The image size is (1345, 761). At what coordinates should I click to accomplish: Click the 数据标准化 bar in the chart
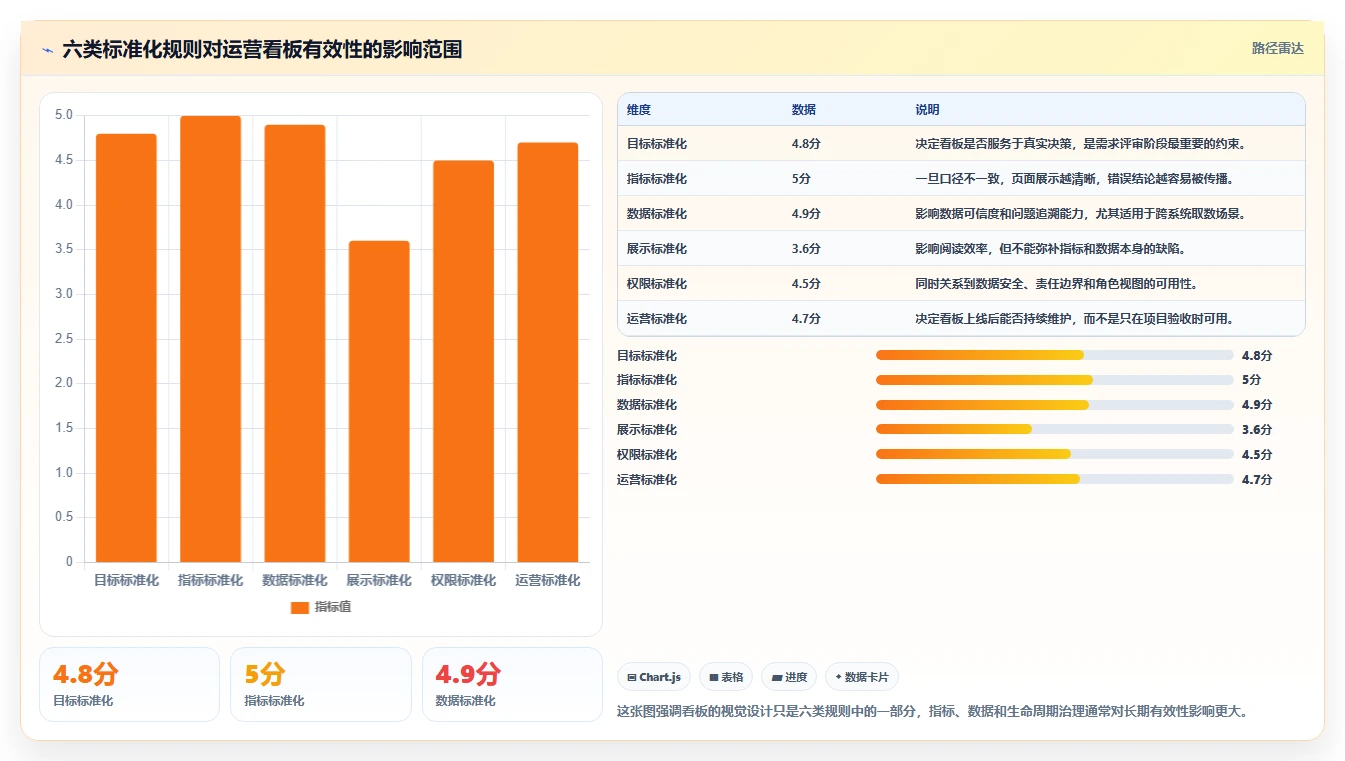(x=295, y=343)
